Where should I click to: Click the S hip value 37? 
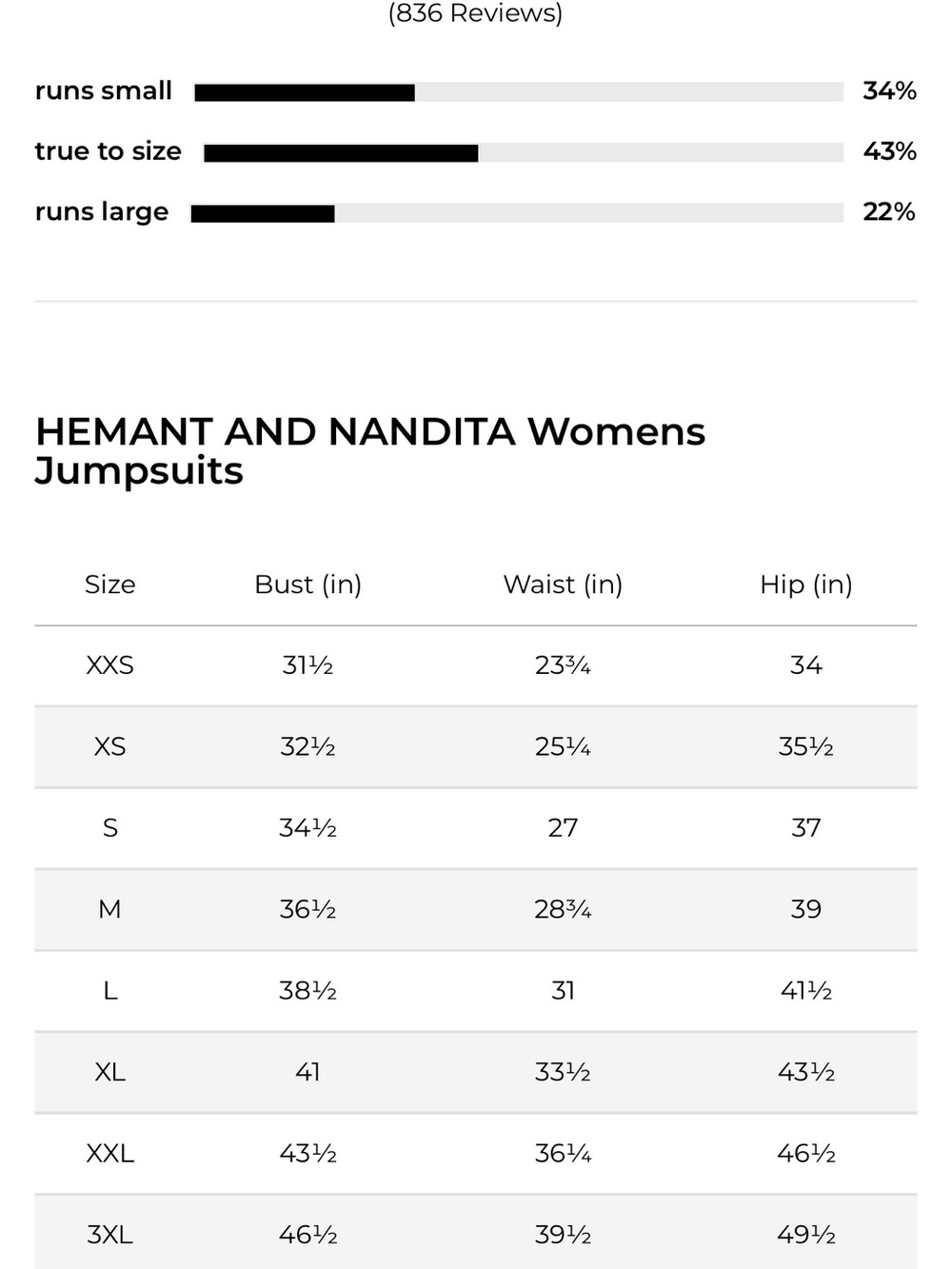[x=806, y=828]
